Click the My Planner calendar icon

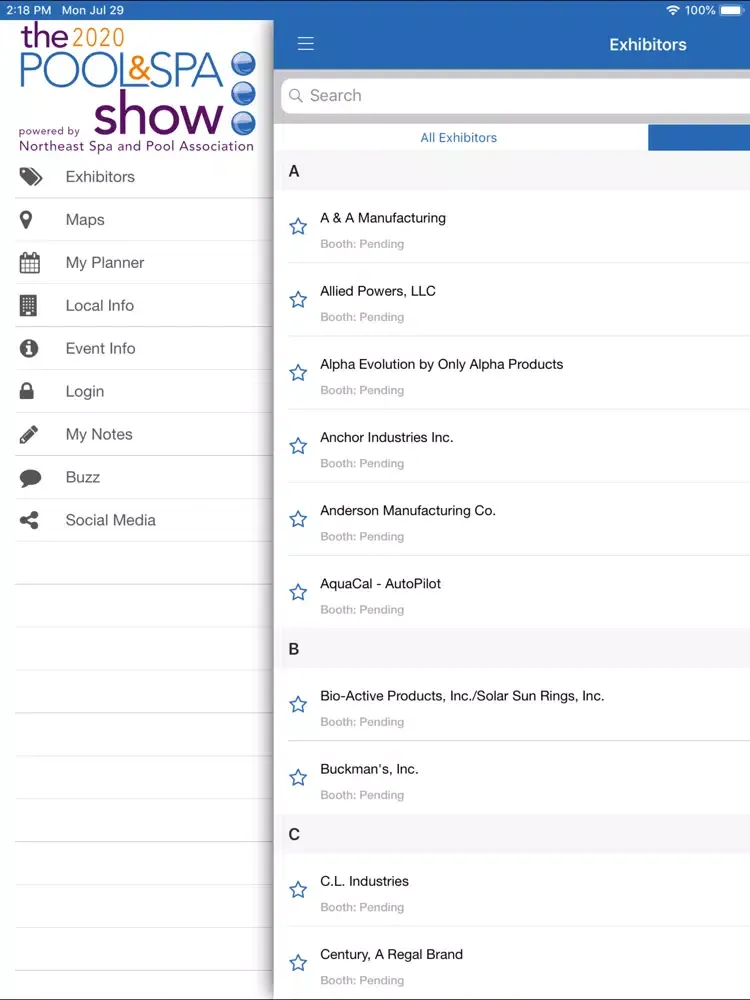[29, 263]
